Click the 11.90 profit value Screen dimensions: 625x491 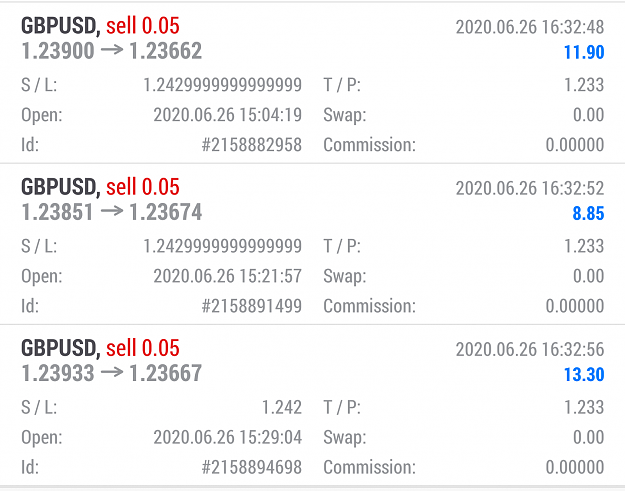(584, 52)
